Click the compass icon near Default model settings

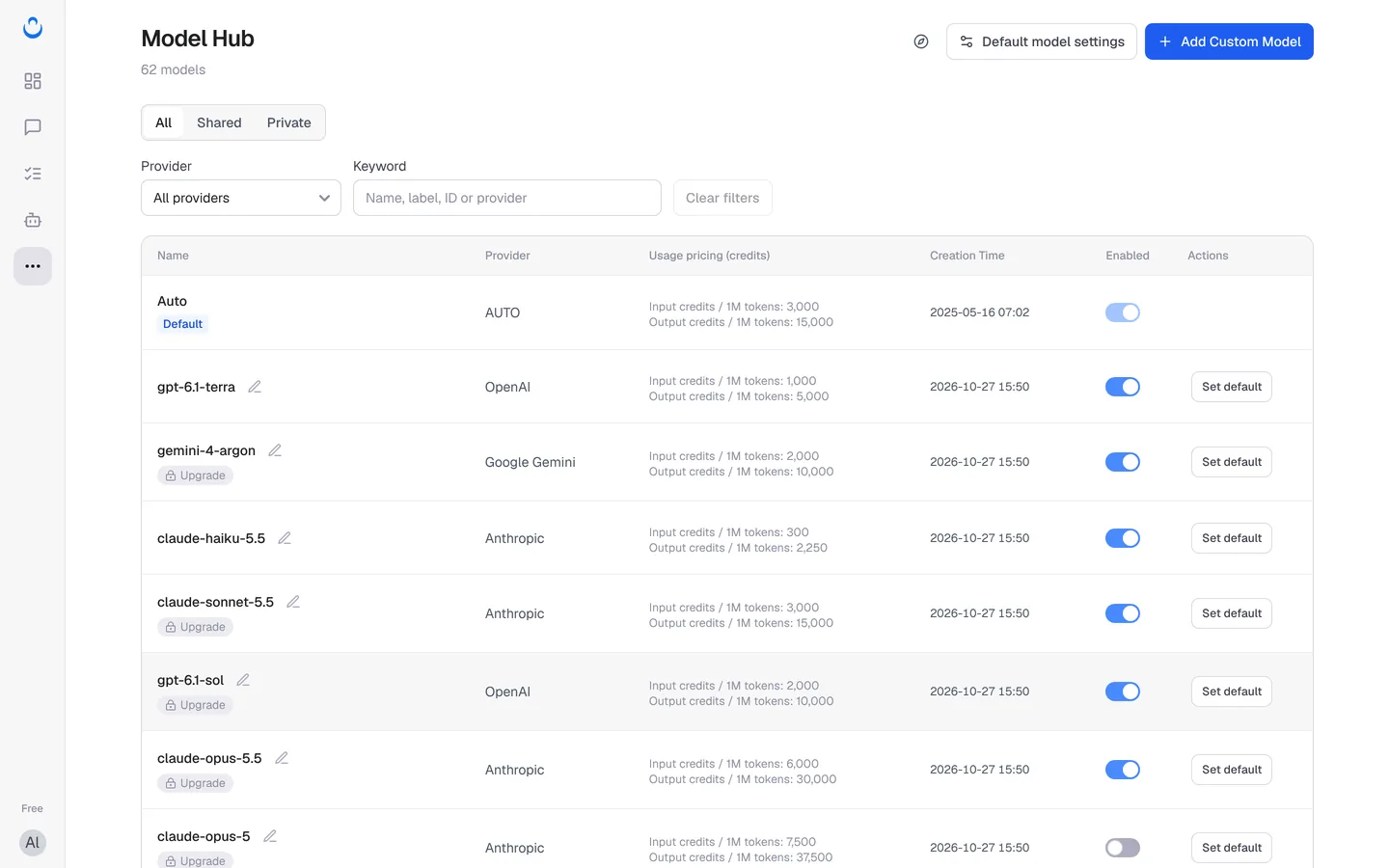click(921, 41)
